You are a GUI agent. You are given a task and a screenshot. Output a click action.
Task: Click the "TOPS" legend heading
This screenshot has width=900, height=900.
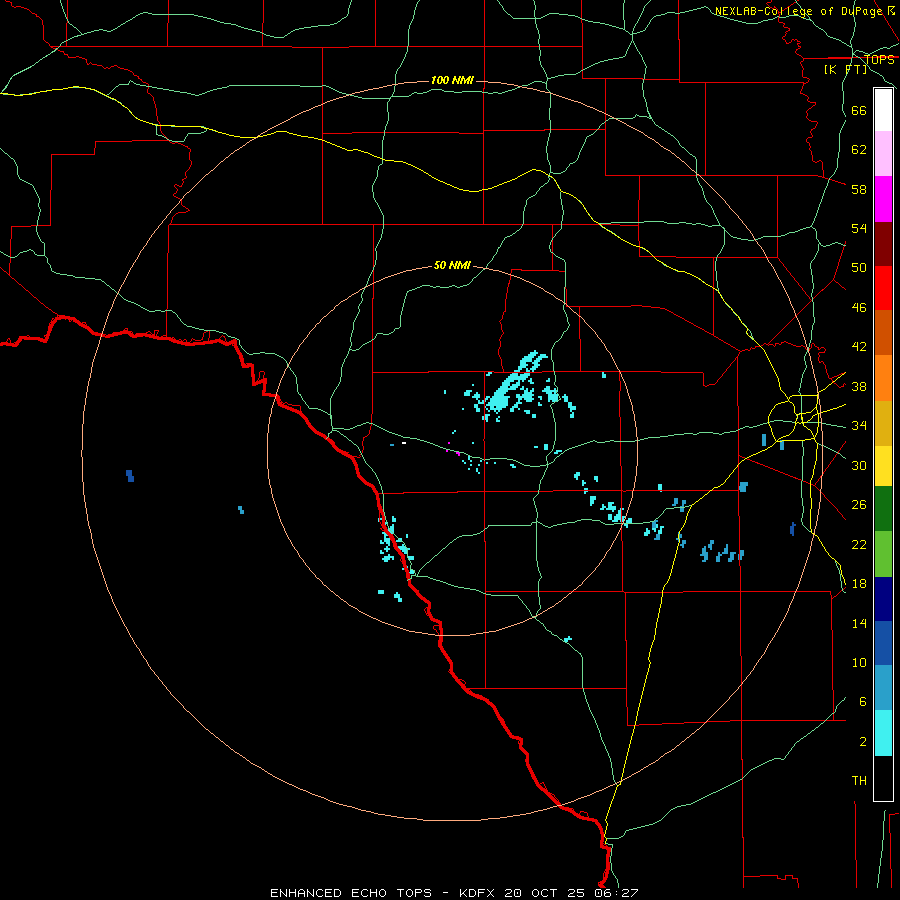tap(879, 59)
